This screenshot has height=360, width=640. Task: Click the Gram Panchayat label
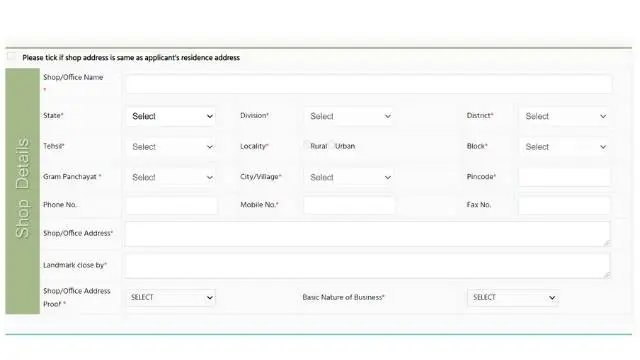pyautogui.click(x=72, y=177)
